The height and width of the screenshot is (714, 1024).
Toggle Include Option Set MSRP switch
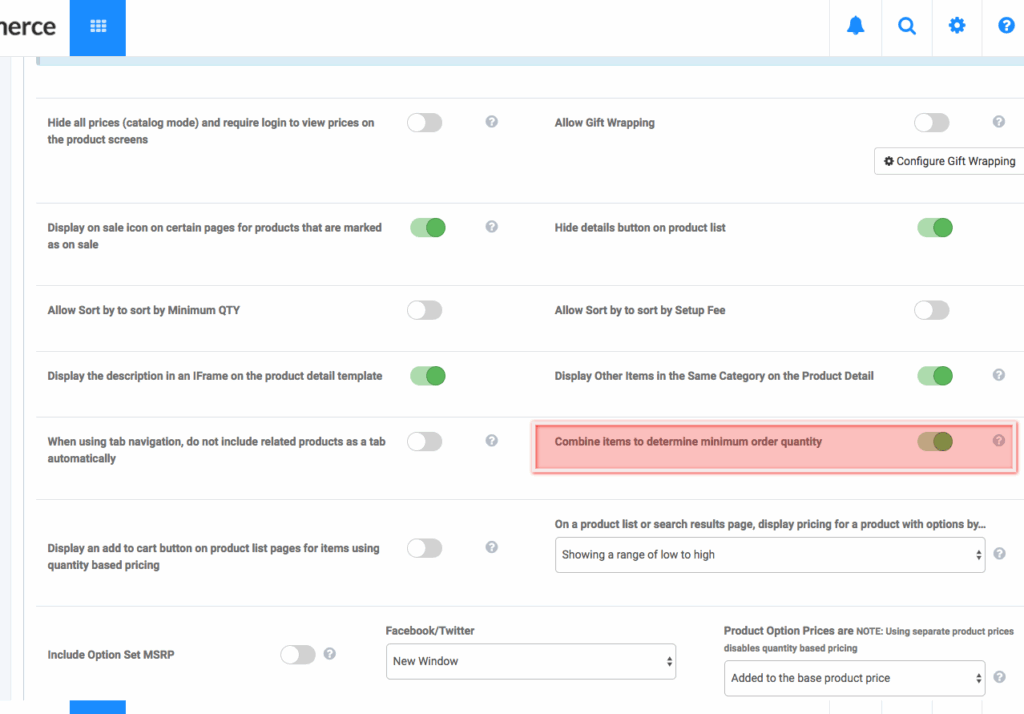[298, 654]
